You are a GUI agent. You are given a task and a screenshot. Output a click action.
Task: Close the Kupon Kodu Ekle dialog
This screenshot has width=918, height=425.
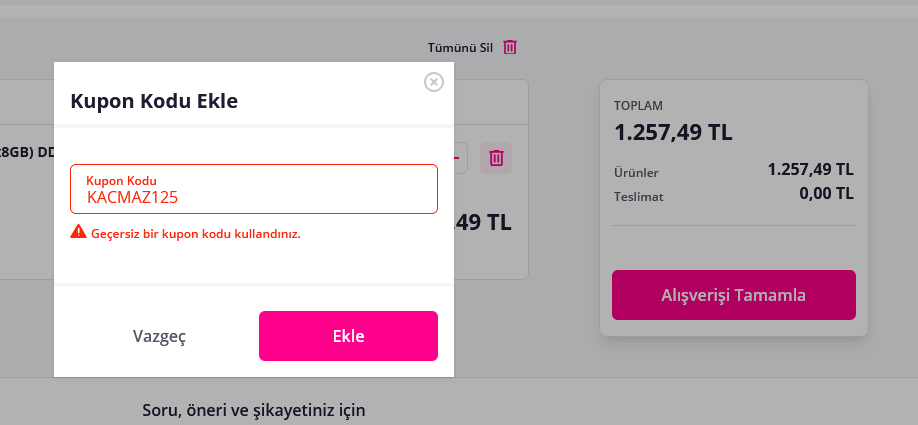(434, 82)
